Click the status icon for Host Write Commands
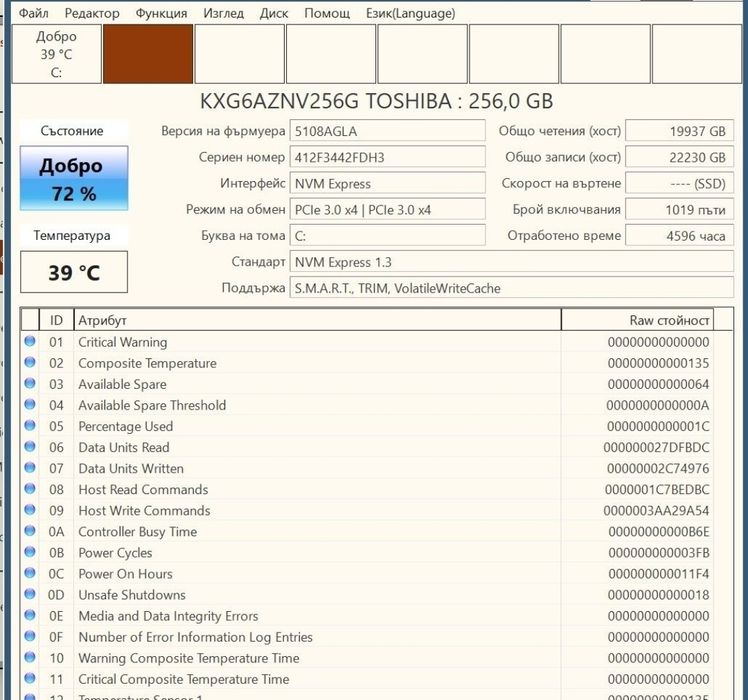 coord(30,510)
